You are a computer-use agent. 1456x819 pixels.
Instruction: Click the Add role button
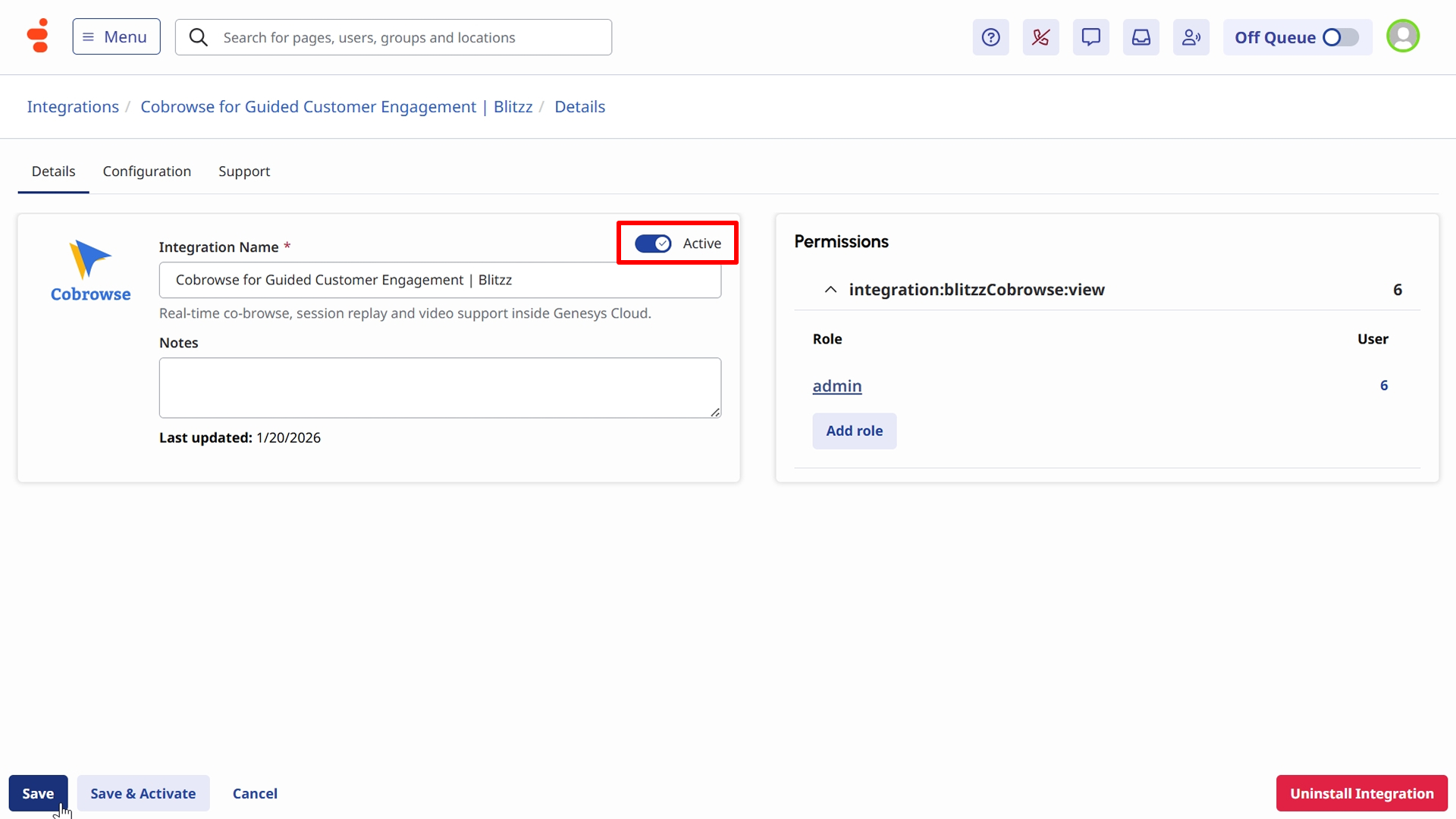tap(854, 431)
